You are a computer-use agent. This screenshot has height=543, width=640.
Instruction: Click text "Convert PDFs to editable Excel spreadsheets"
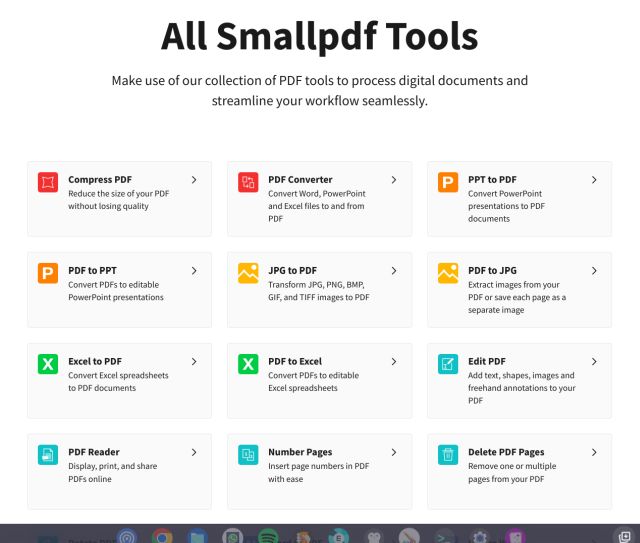pos(313,382)
